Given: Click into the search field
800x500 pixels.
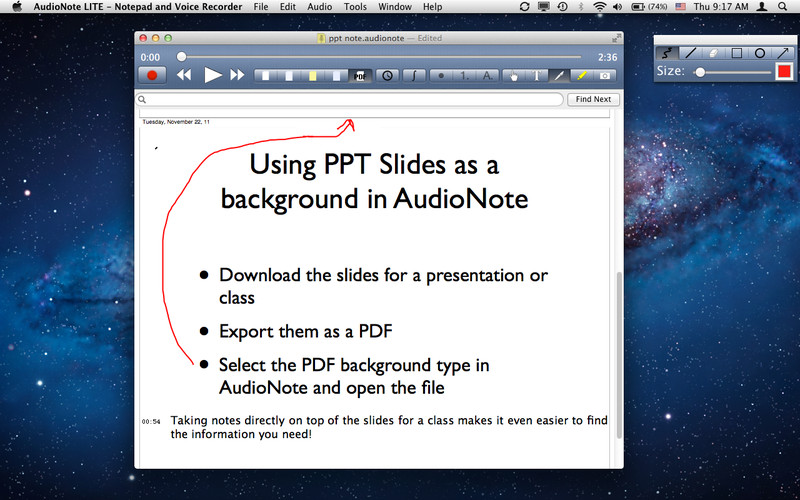Looking at the screenshot, I should 349,99.
